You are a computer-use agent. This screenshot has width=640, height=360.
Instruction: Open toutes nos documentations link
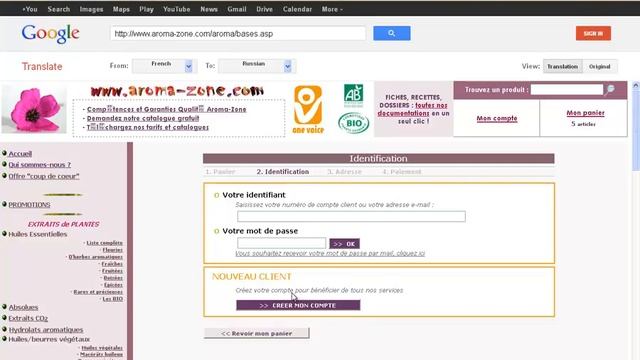[x=412, y=109]
